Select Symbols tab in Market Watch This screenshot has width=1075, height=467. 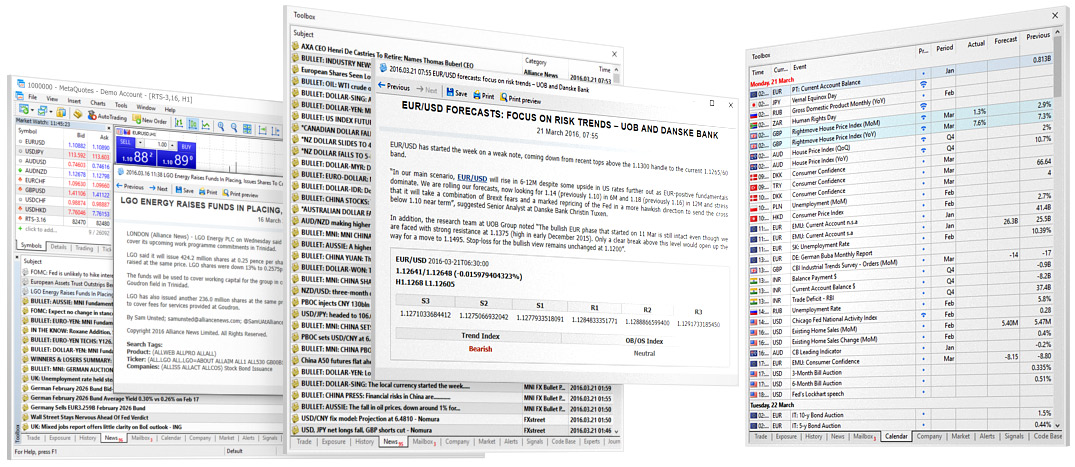(x=31, y=246)
